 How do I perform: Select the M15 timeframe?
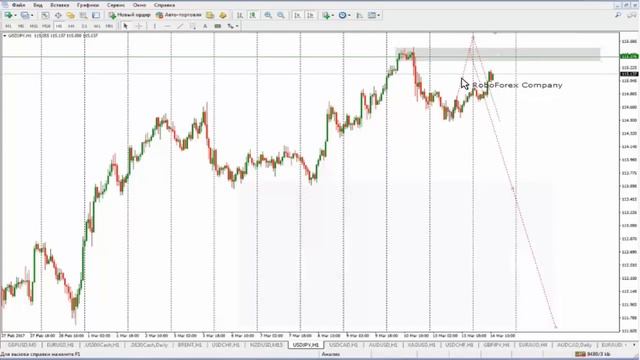click(x=33, y=26)
